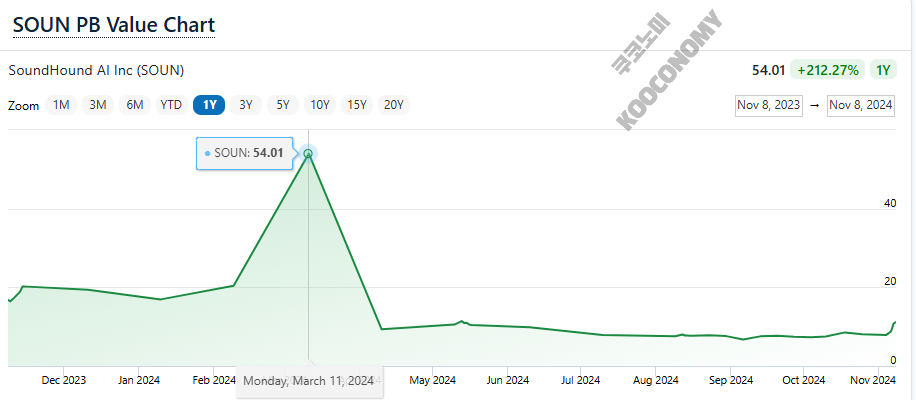
Task: Click the 40 y-axis value
Action: pos(890,203)
